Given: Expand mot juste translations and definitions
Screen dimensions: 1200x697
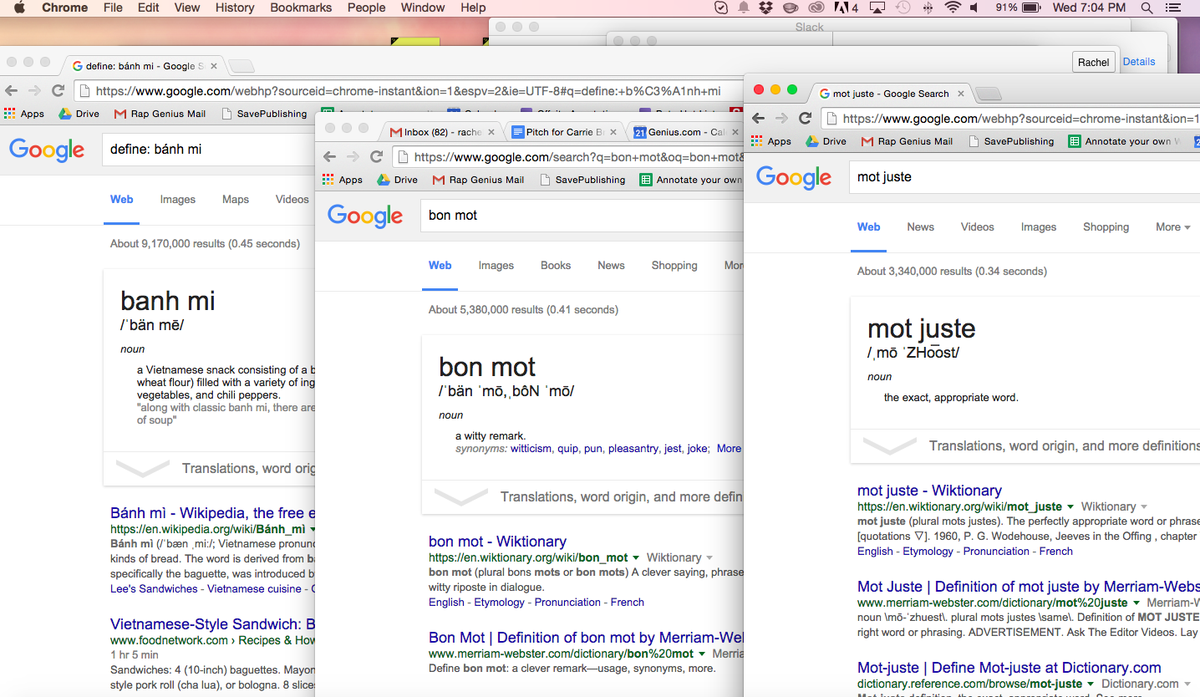Looking at the screenshot, I should (1025, 446).
